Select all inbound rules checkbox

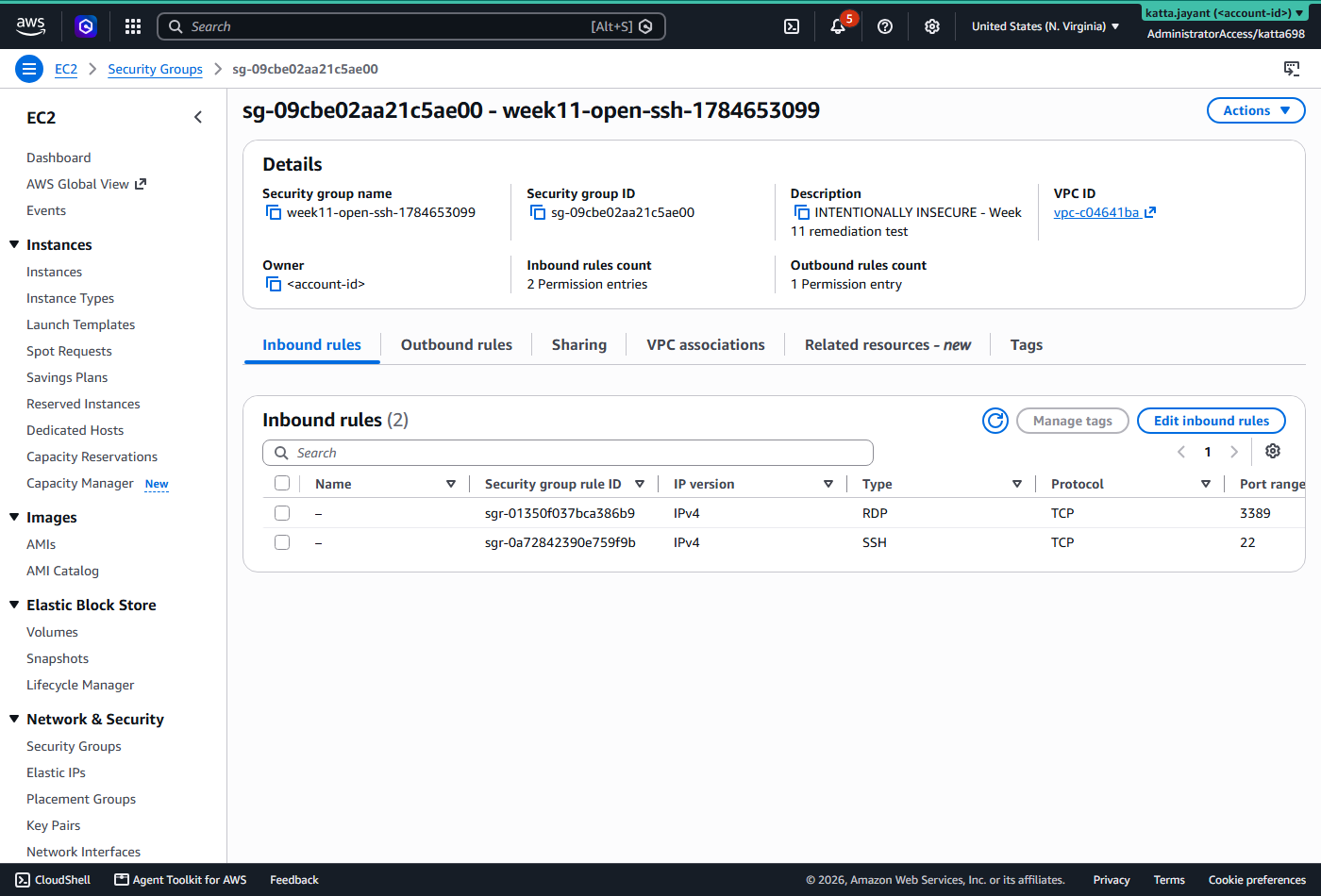pos(282,483)
